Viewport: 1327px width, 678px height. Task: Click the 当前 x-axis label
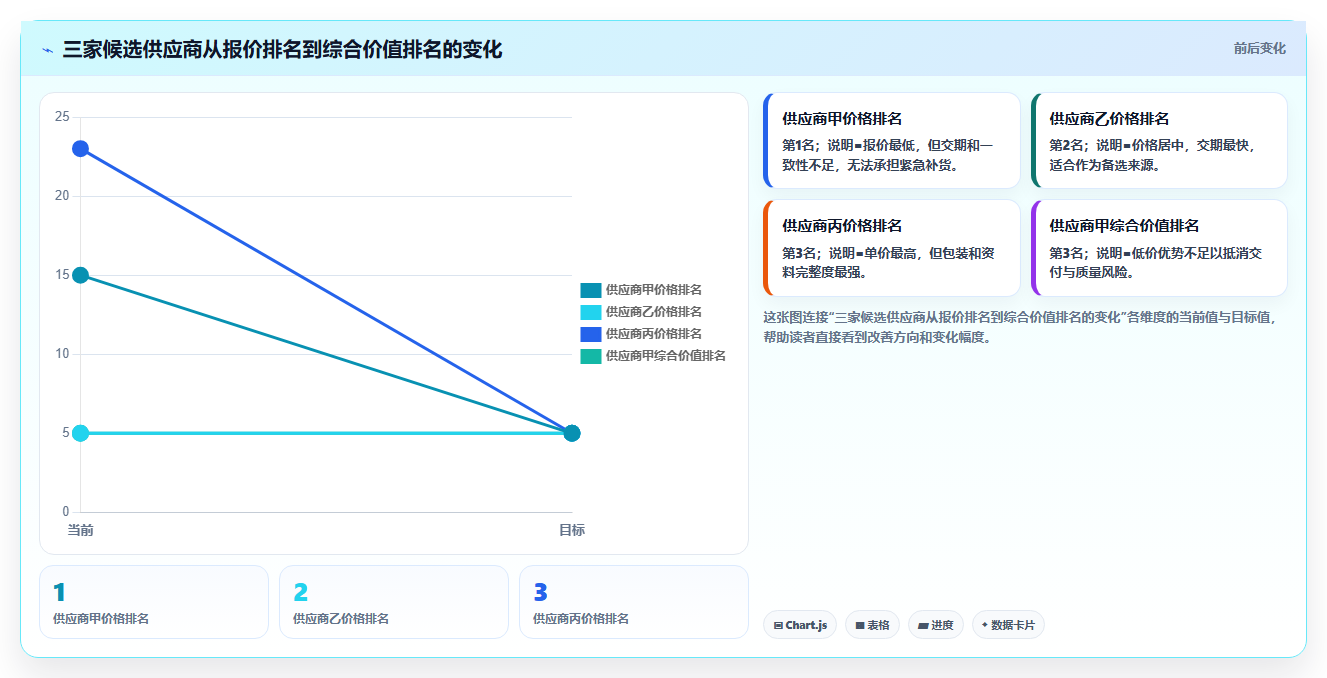pos(80,530)
